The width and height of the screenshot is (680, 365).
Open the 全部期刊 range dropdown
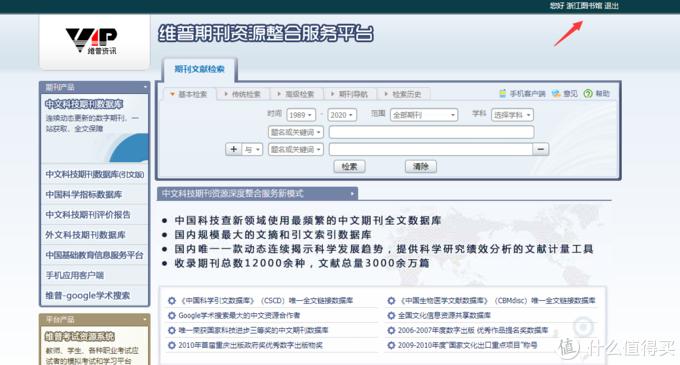pyautogui.click(x=424, y=115)
